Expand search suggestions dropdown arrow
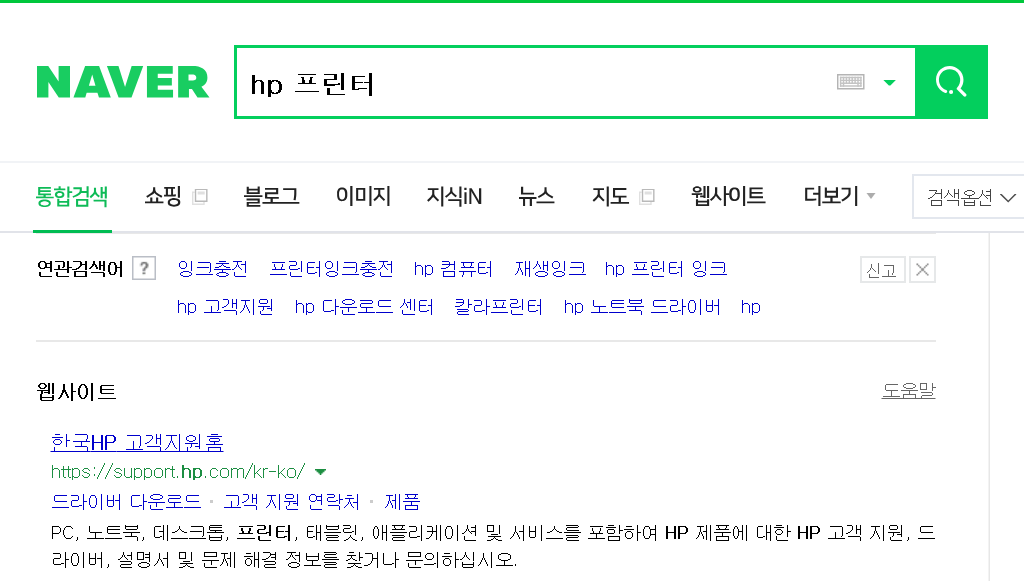Viewport: 1024px width, 581px height. [x=889, y=82]
